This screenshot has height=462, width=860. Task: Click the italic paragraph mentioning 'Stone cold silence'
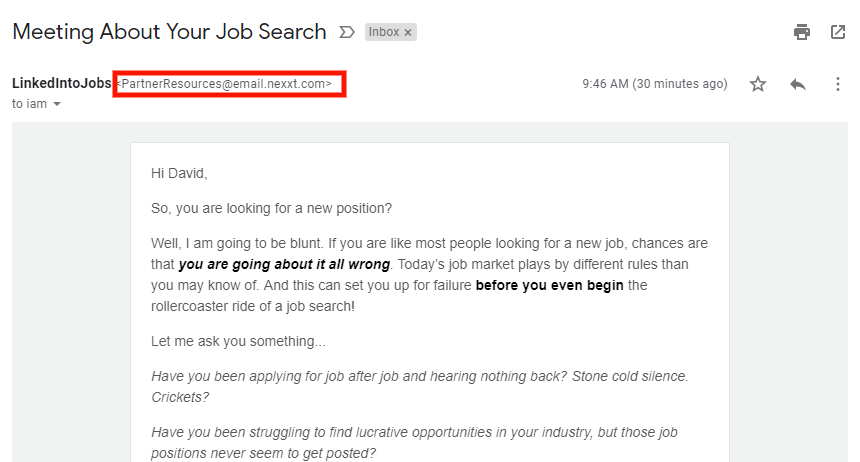click(x=420, y=387)
